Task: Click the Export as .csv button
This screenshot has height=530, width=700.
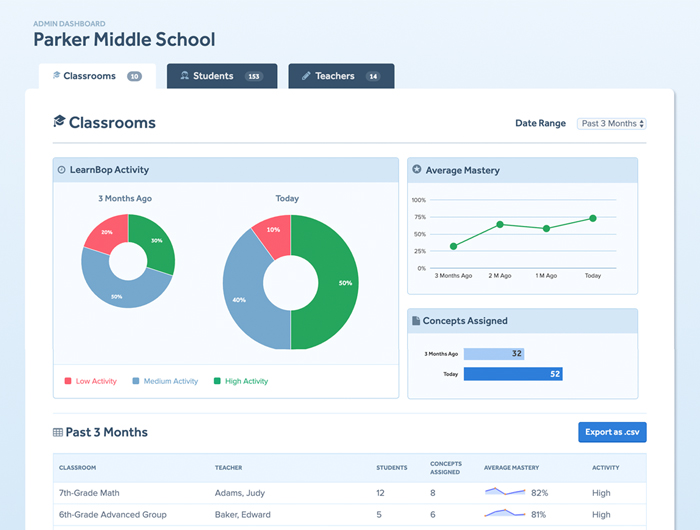Action: (612, 432)
